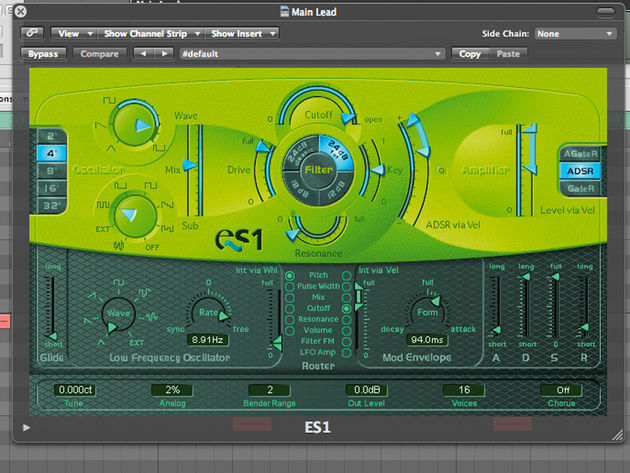Click the Sub oscillator waveform knob
Screen dimensions: 630x473
pyautogui.click(x=135, y=216)
